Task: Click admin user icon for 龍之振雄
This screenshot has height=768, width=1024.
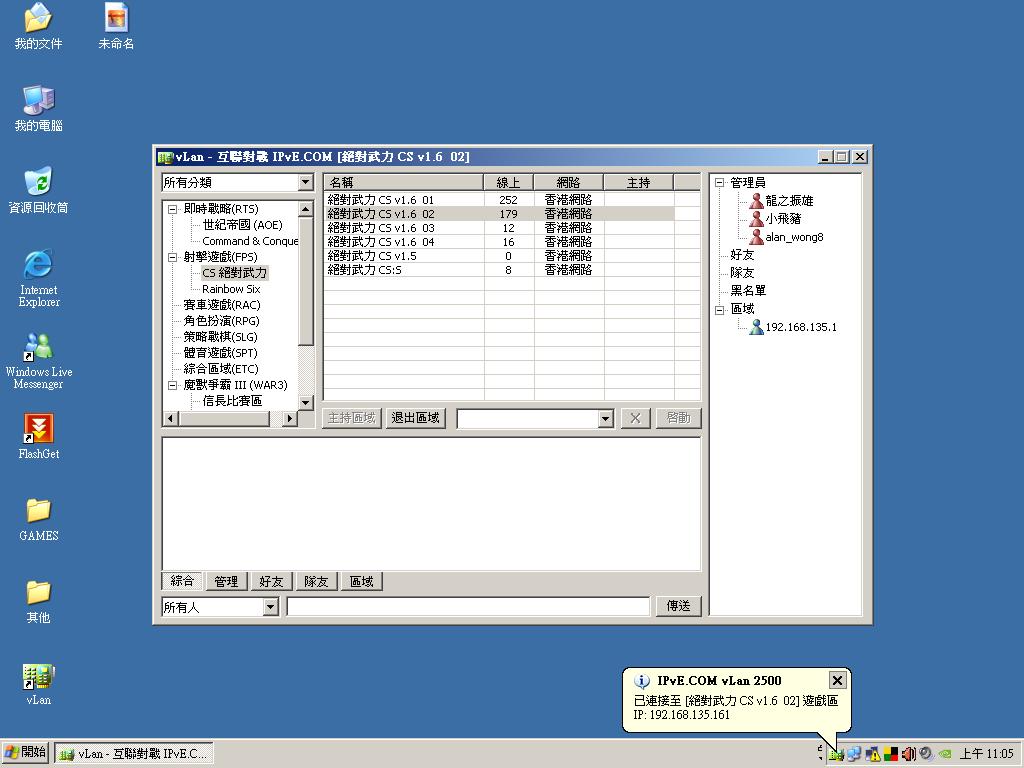Action: [x=757, y=200]
